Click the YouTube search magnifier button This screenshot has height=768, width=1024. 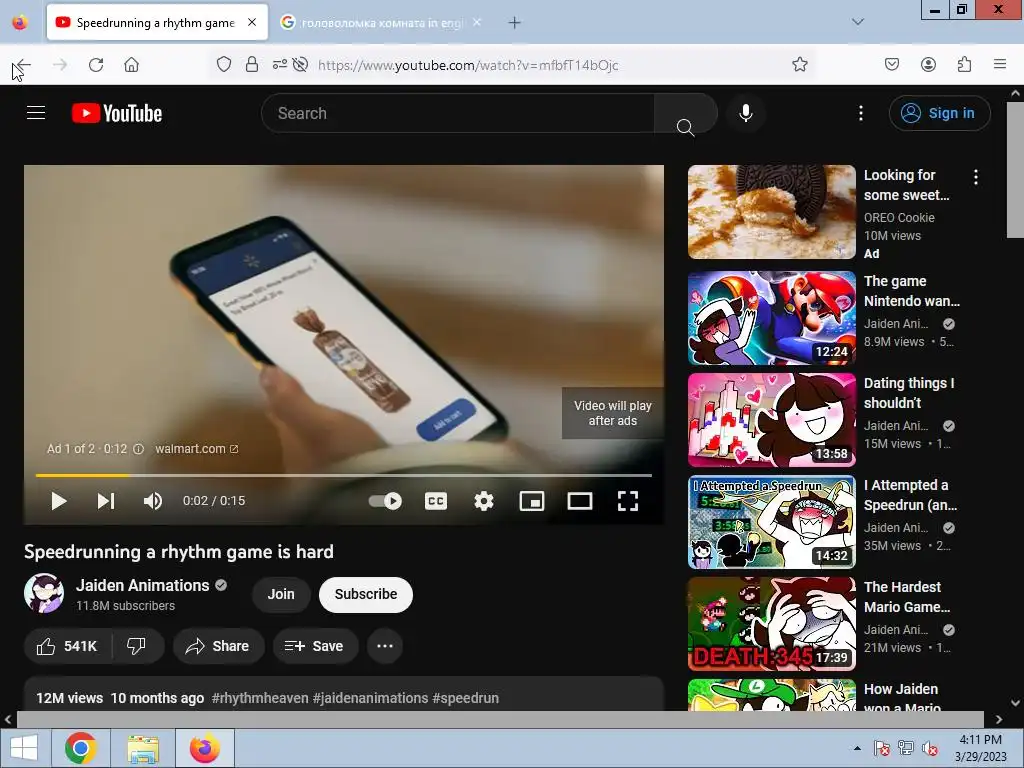pyautogui.click(x=685, y=114)
